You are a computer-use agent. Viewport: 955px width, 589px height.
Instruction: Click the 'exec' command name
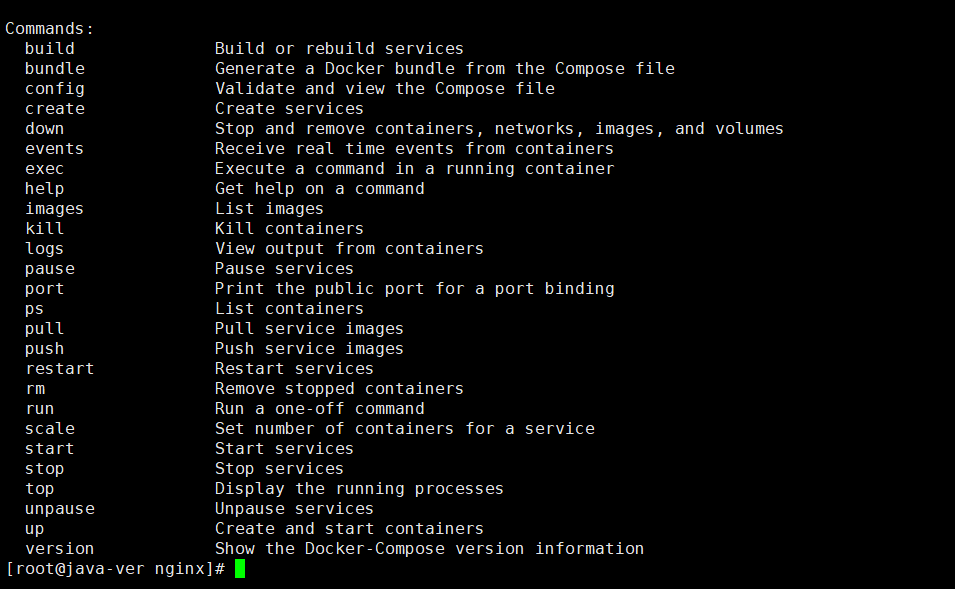(44, 168)
